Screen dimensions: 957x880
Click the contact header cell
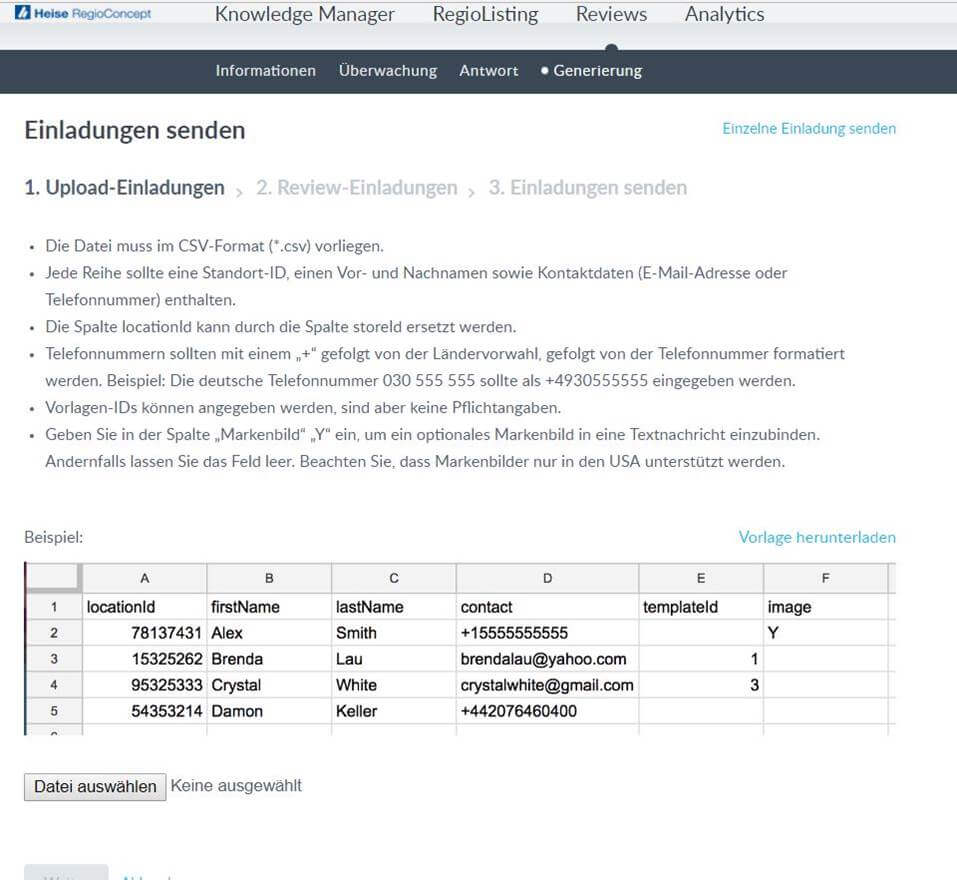tap(547, 607)
